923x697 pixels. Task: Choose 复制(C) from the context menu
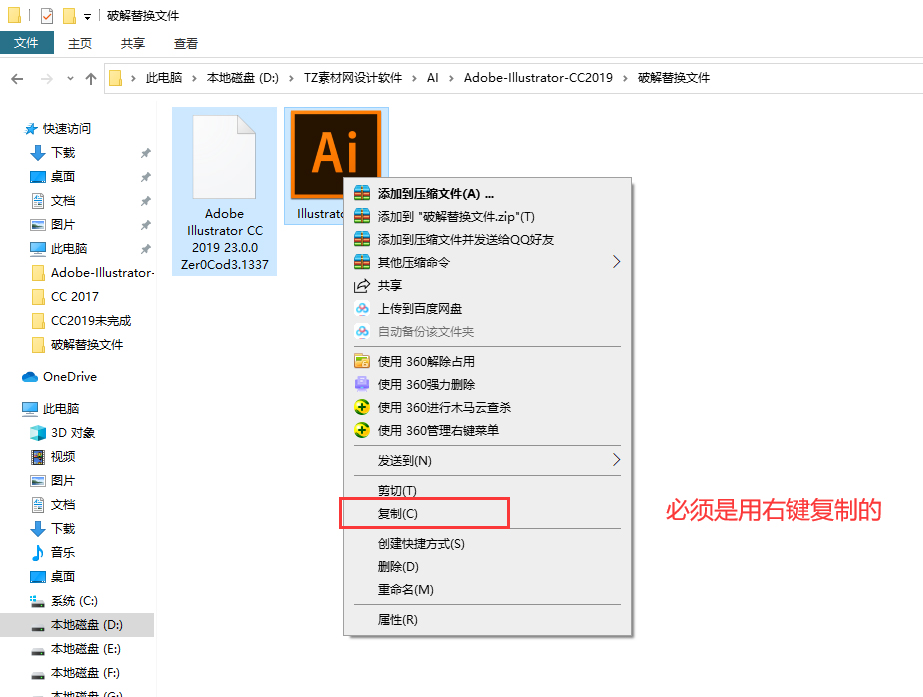[487, 513]
